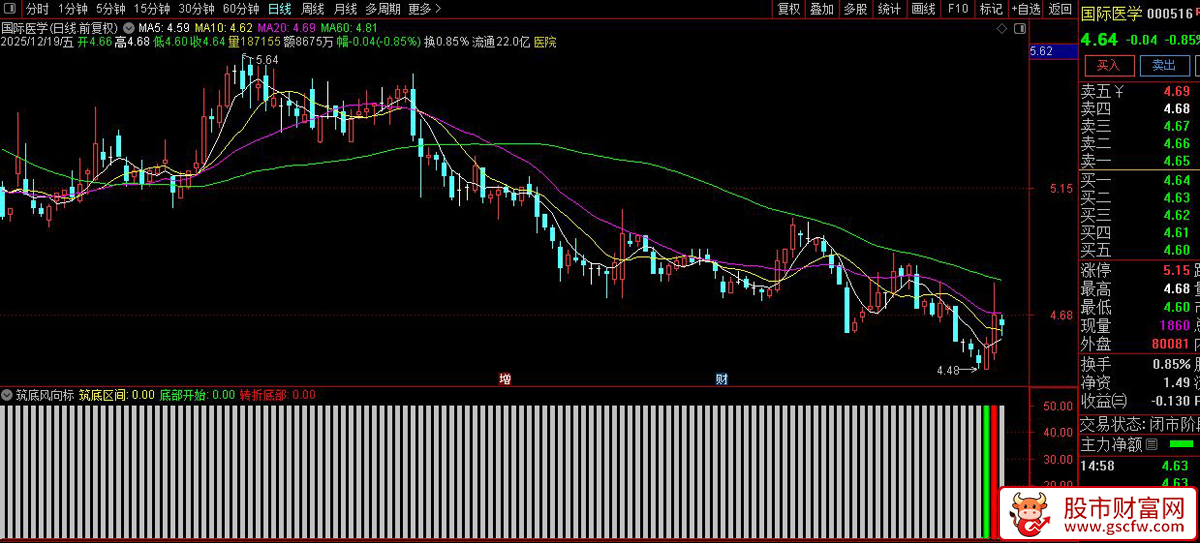Switch to 分时 chart period
Screen dimensions: 1200x543
37,9
